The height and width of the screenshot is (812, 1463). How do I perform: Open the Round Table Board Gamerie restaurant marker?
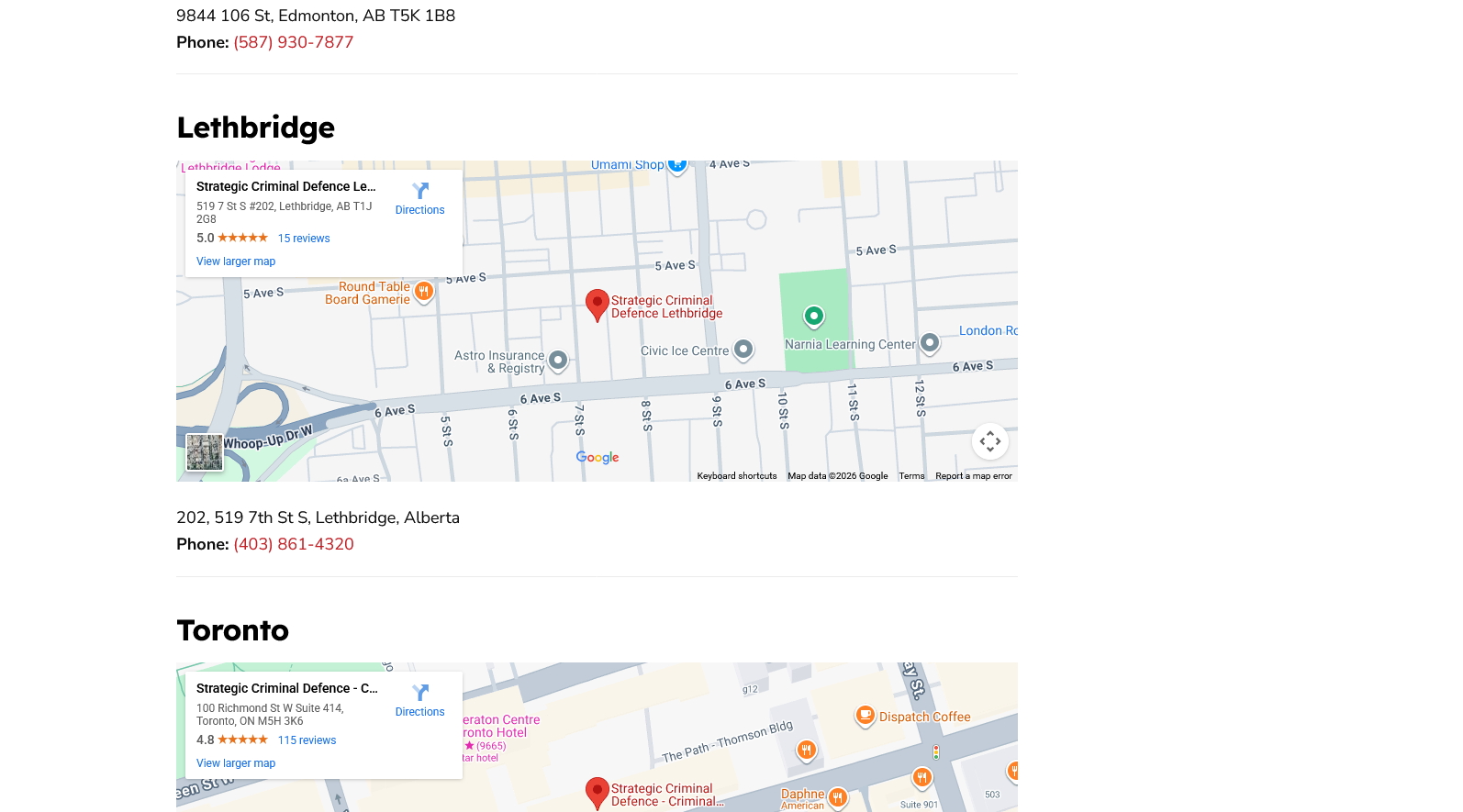click(x=423, y=292)
